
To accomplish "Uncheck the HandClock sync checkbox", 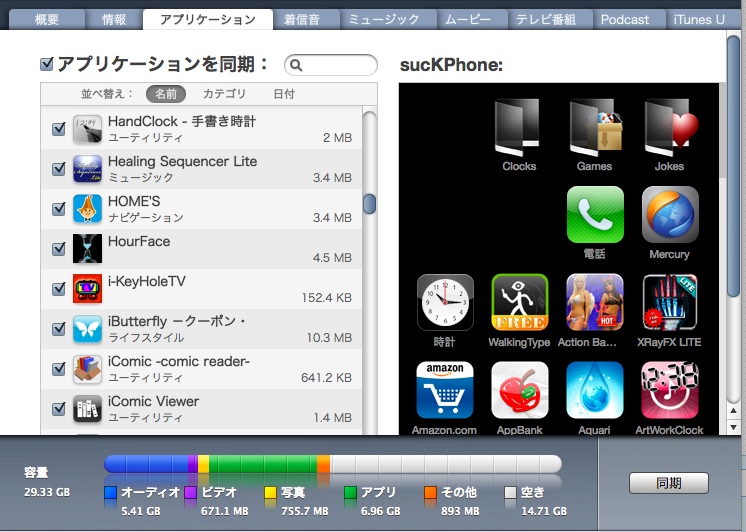I will coord(59,128).
